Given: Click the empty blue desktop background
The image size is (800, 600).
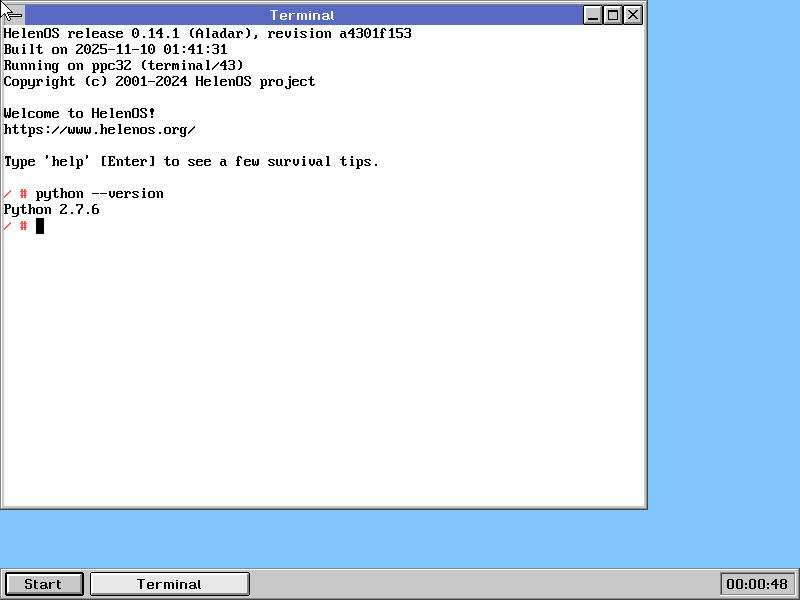Looking at the screenshot, I should tap(720, 300).
